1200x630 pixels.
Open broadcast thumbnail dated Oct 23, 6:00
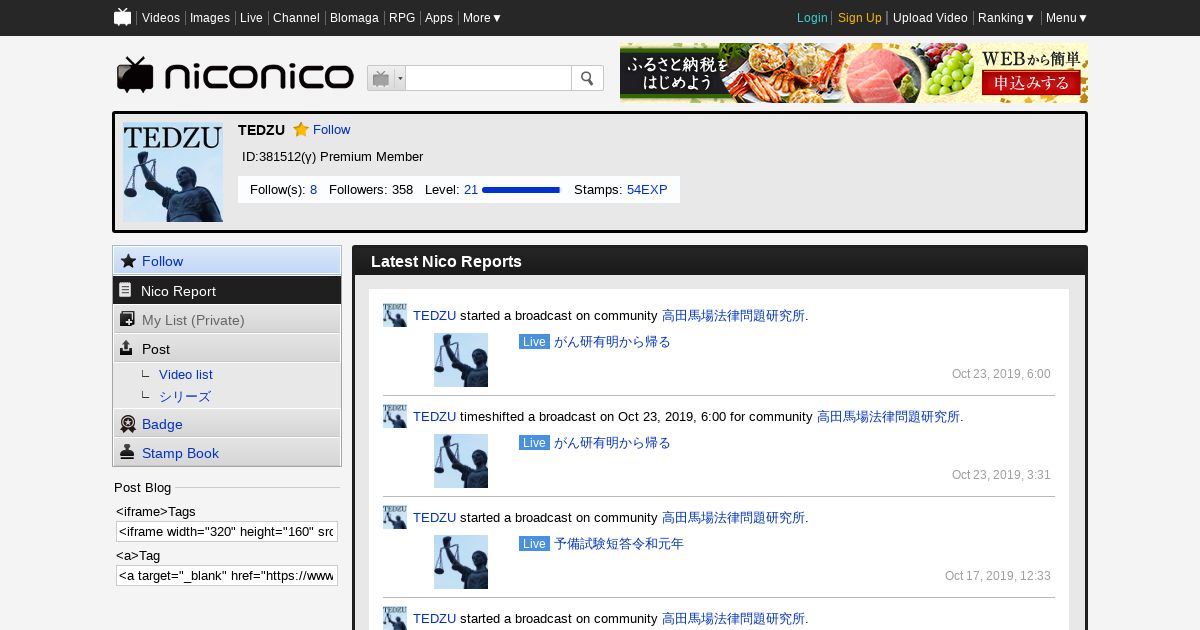click(x=461, y=360)
